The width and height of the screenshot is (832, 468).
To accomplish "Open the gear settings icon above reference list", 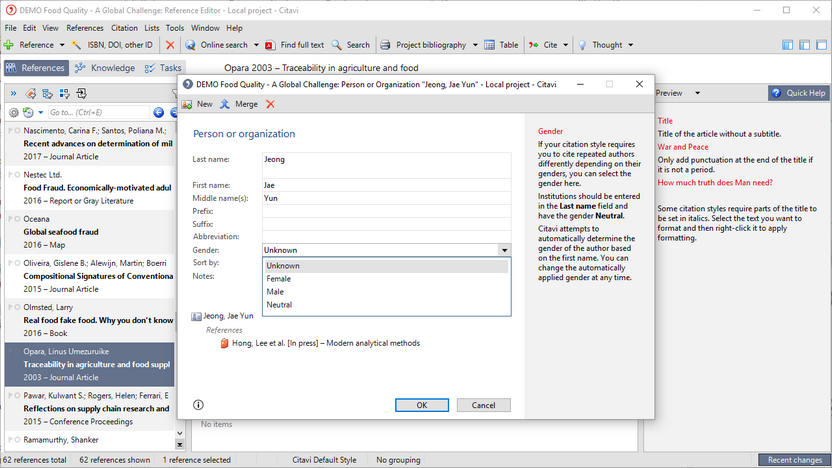I will click(14, 112).
